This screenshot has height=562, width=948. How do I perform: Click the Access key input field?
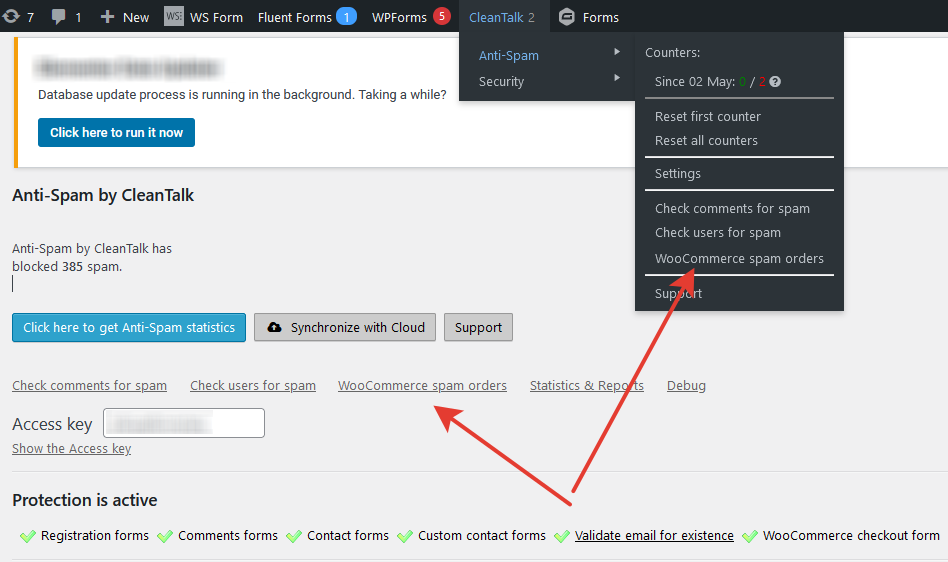click(184, 423)
